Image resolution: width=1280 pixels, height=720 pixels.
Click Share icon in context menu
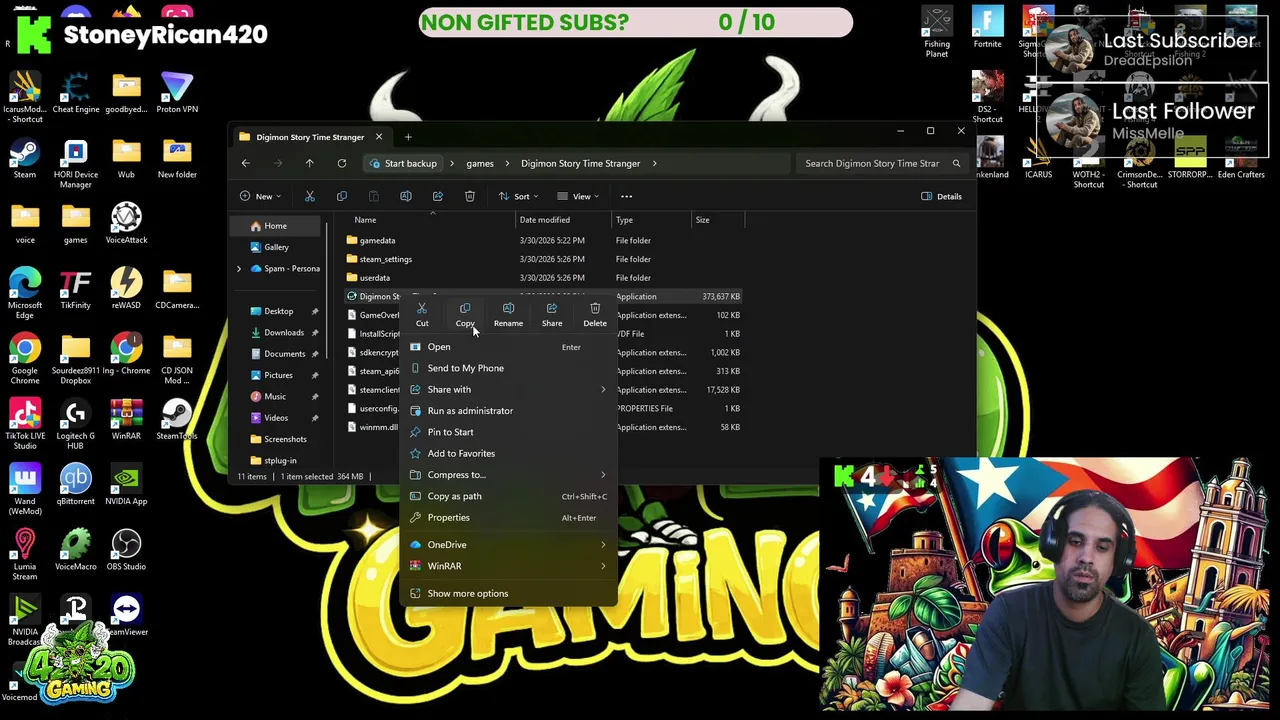552,315
